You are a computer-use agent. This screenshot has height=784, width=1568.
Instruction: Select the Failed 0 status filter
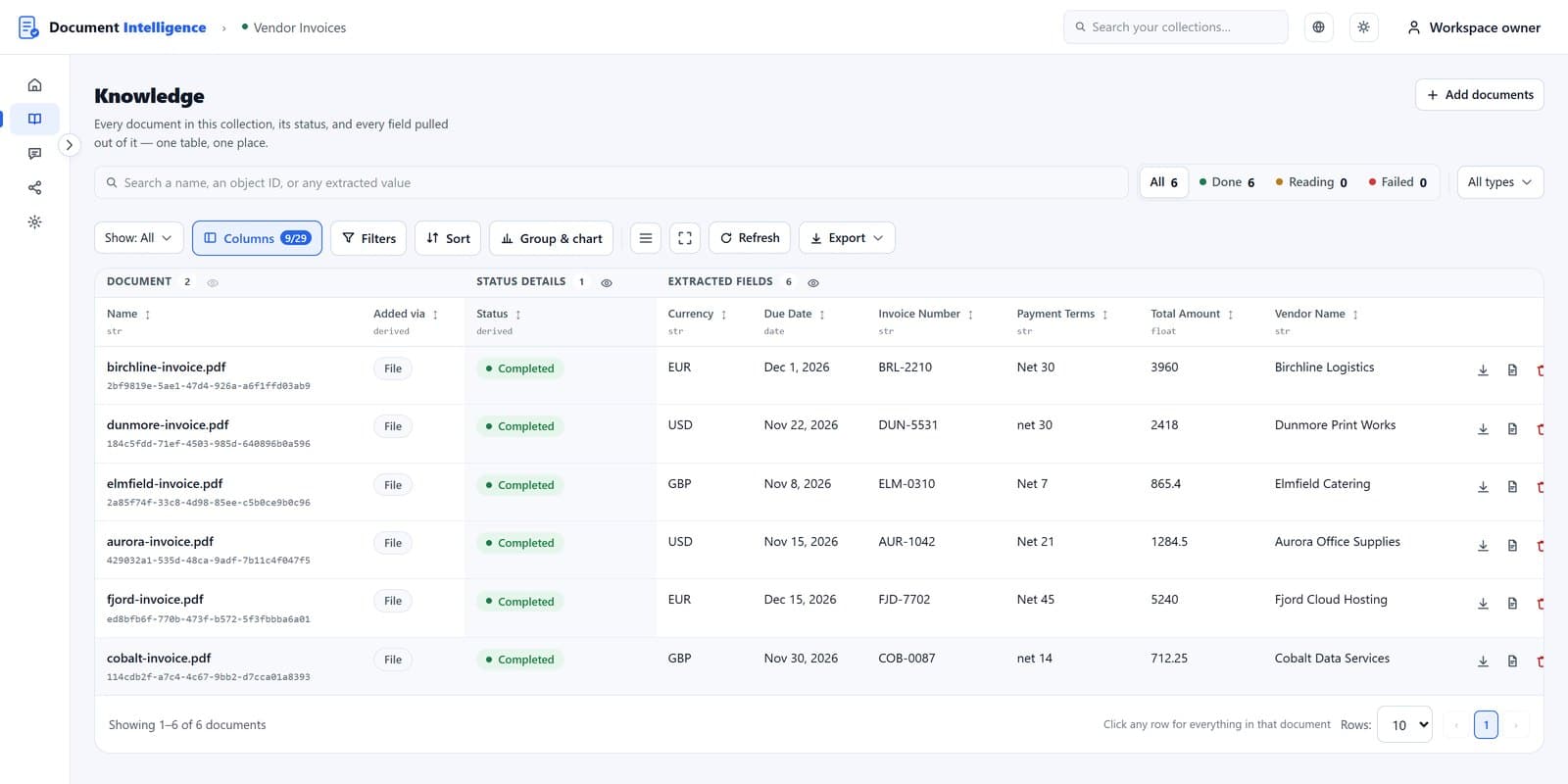point(1397,182)
